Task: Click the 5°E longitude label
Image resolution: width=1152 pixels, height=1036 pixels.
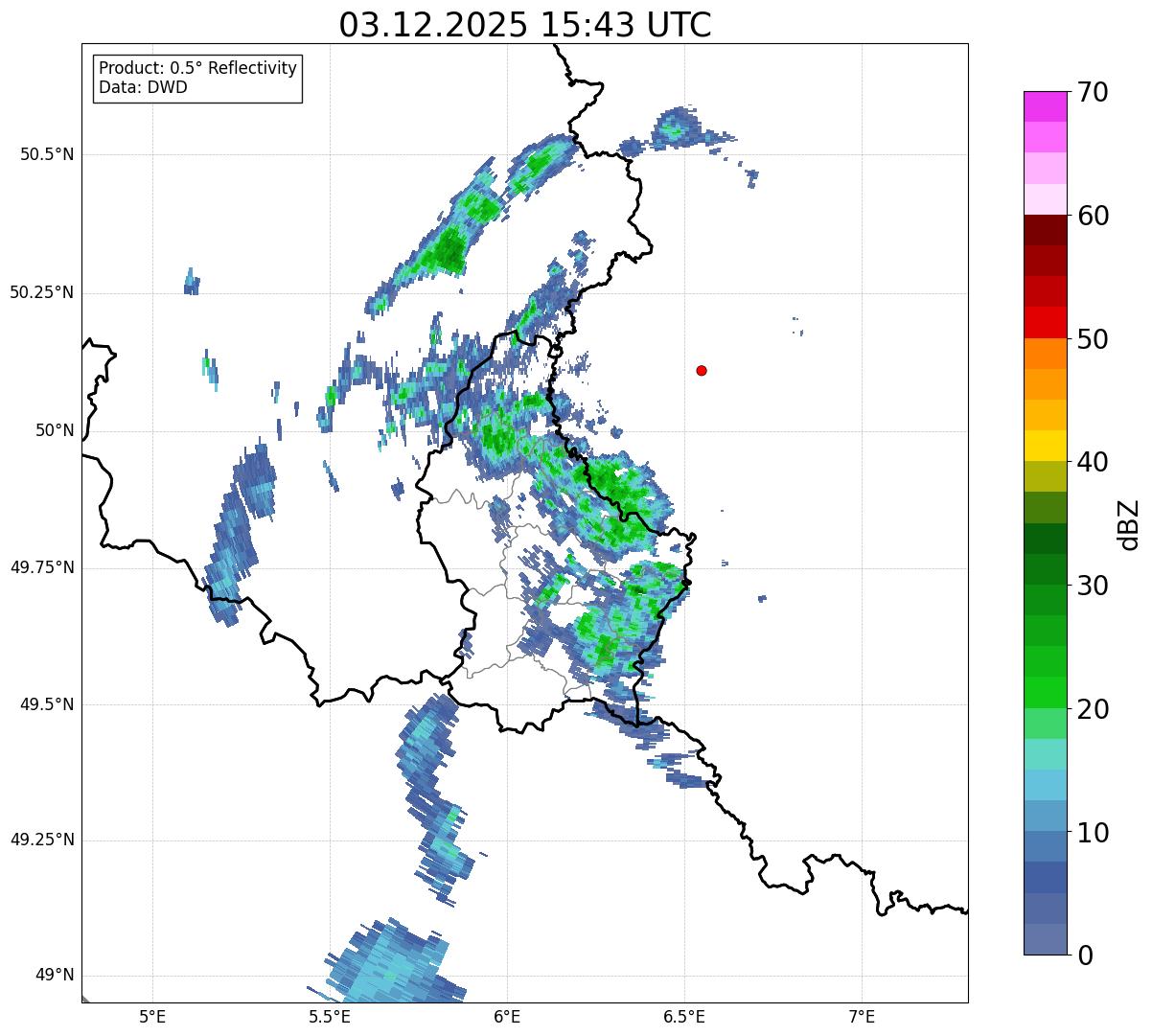Action: tap(152, 1016)
